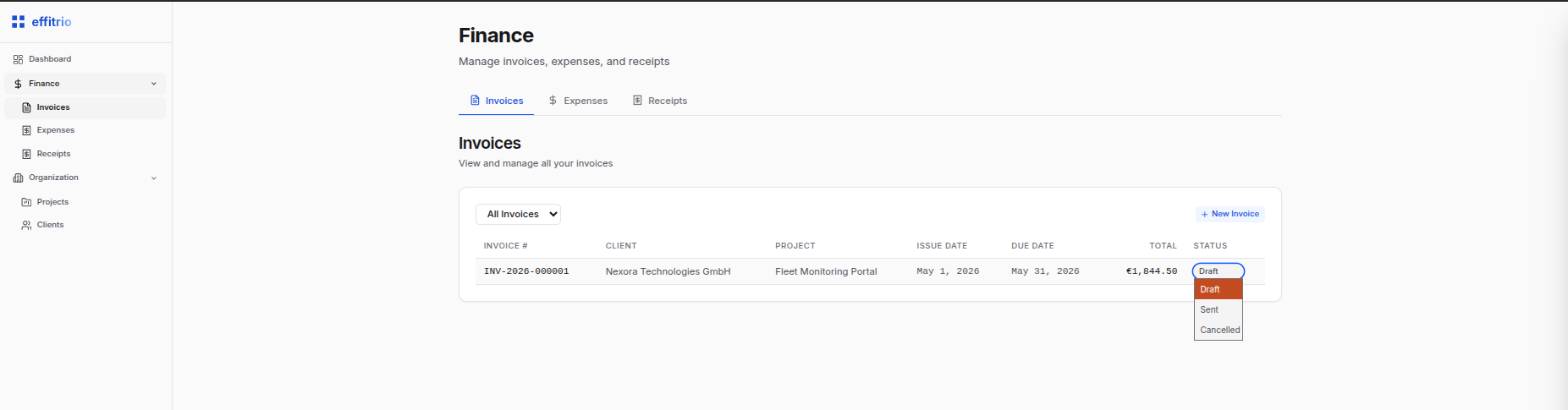
Task: Click 'View and manage all your invoices' text
Action: tap(536, 163)
